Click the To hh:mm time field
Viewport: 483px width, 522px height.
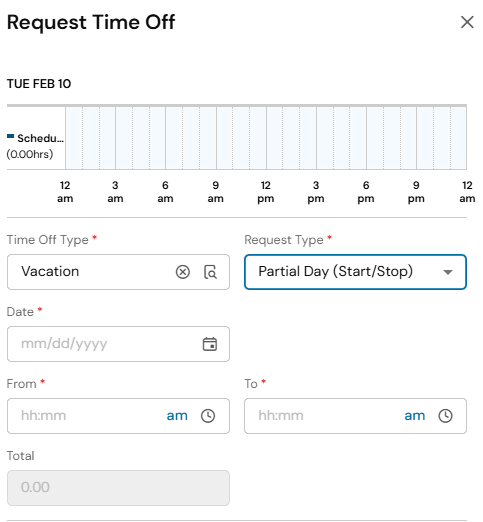tap(355, 416)
